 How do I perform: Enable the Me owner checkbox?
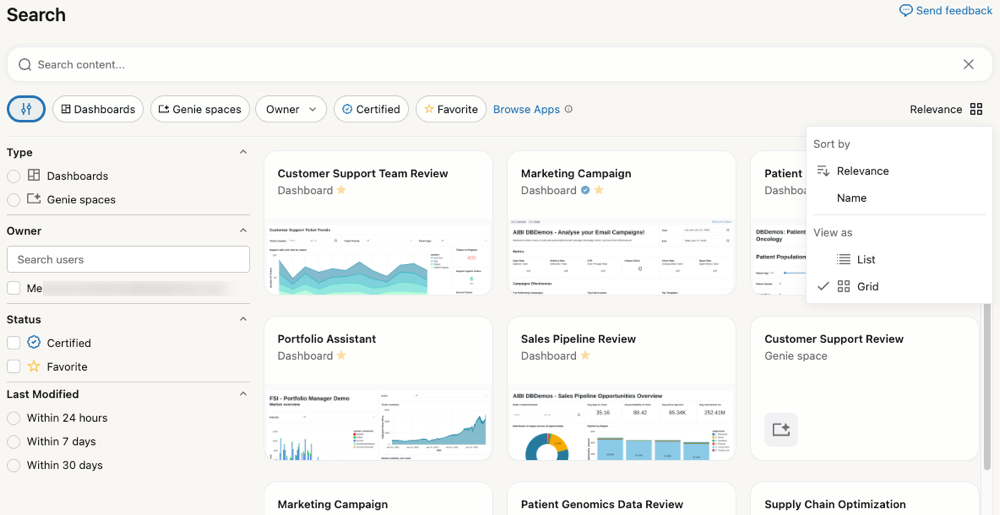coord(14,288)
